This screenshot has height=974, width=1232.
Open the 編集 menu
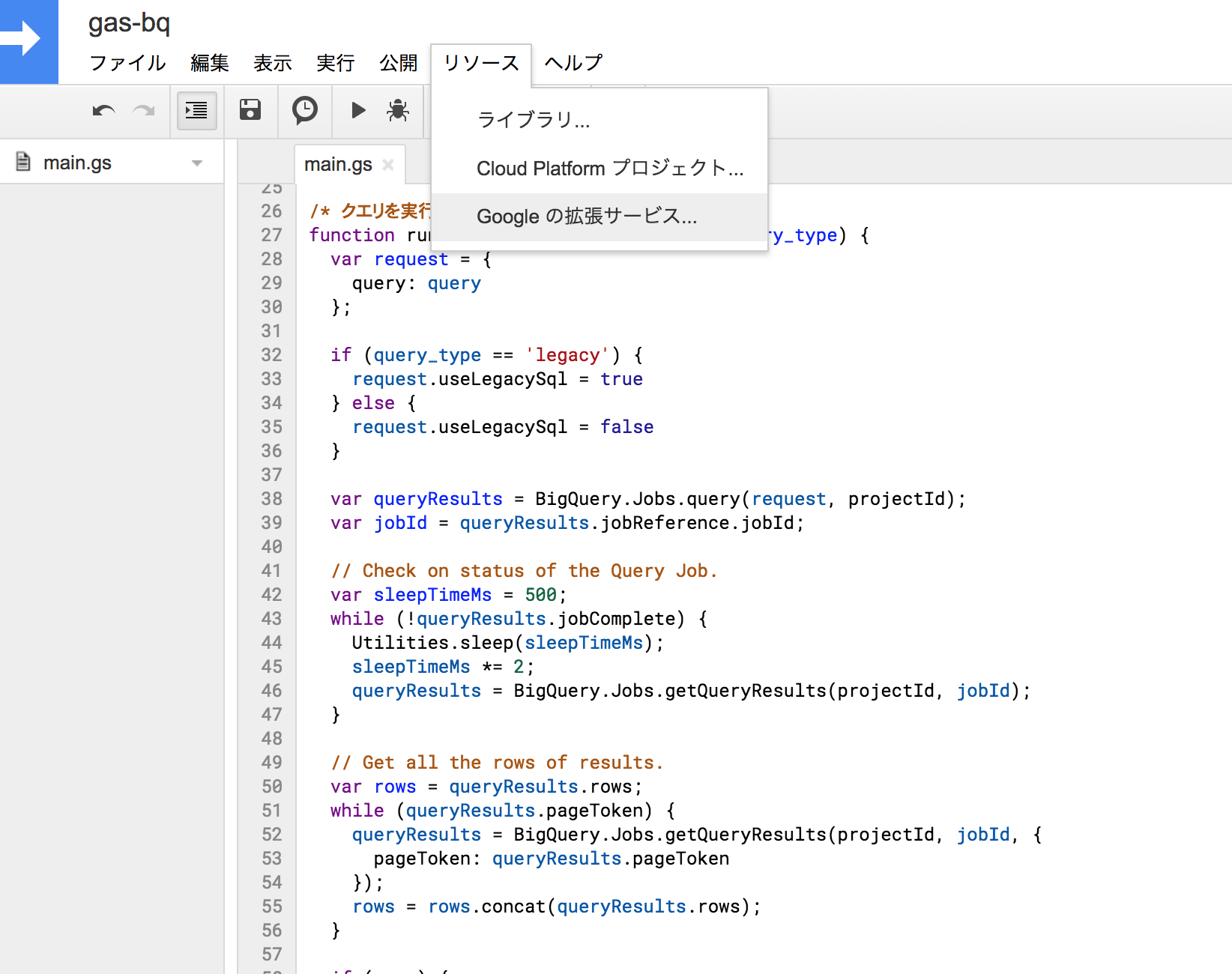[x=209, y=63]
